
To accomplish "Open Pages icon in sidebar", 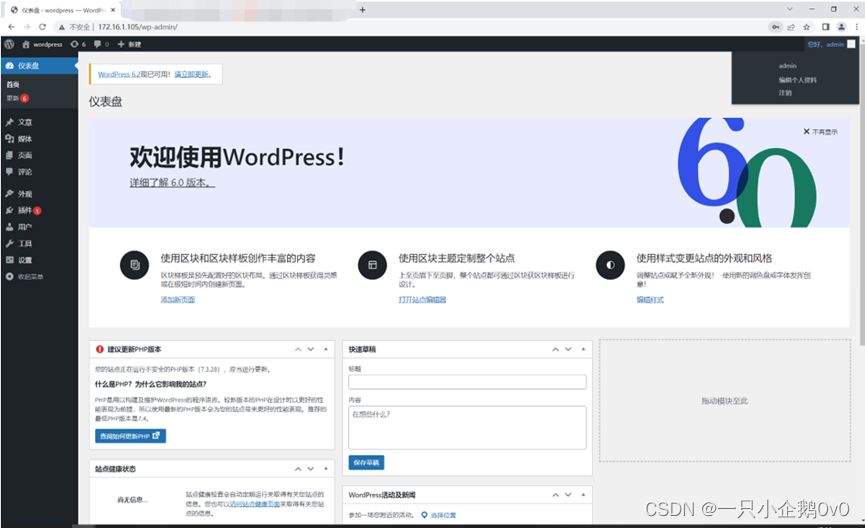I will coord(9,155).
